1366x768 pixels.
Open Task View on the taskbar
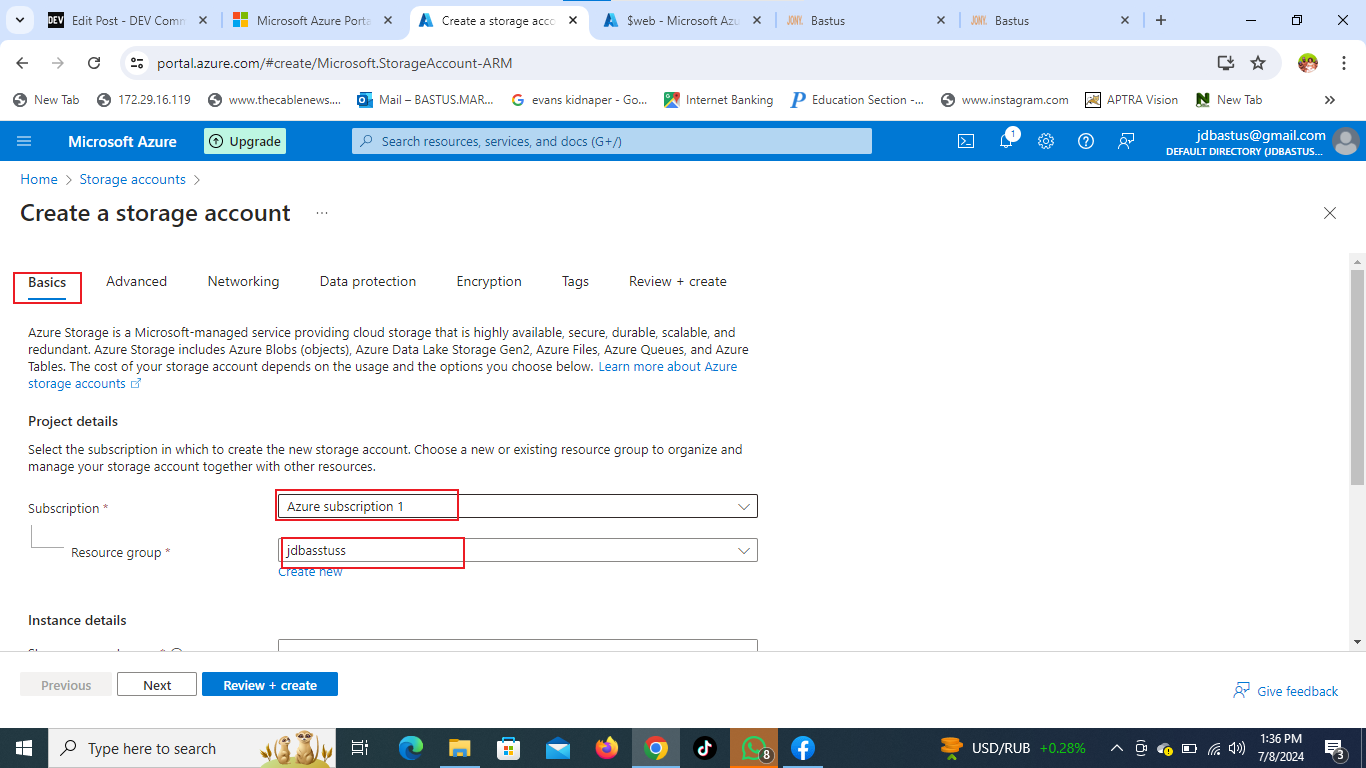[360, 748]
